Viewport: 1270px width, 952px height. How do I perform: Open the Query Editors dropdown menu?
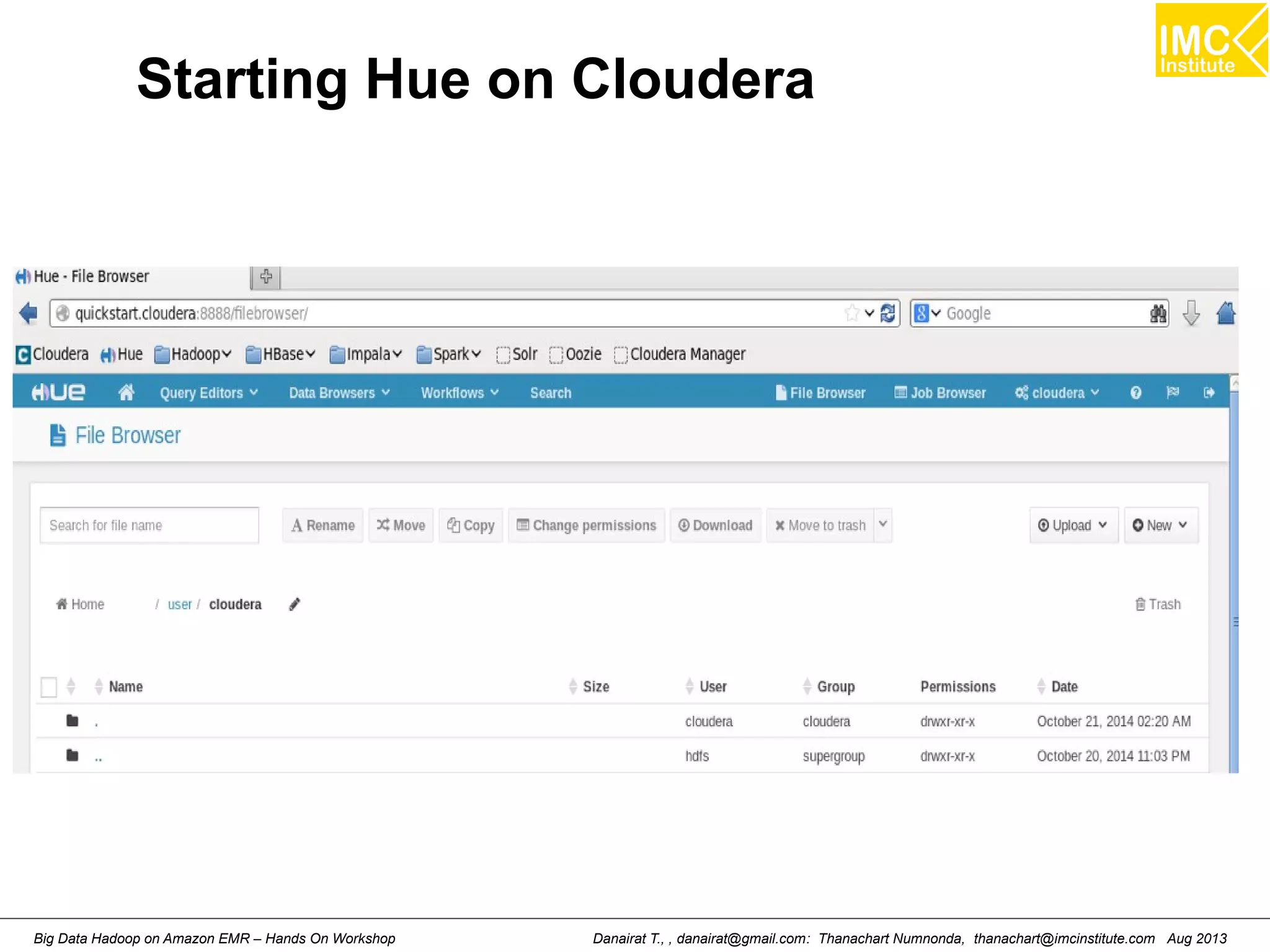click(x=208, y=393)
